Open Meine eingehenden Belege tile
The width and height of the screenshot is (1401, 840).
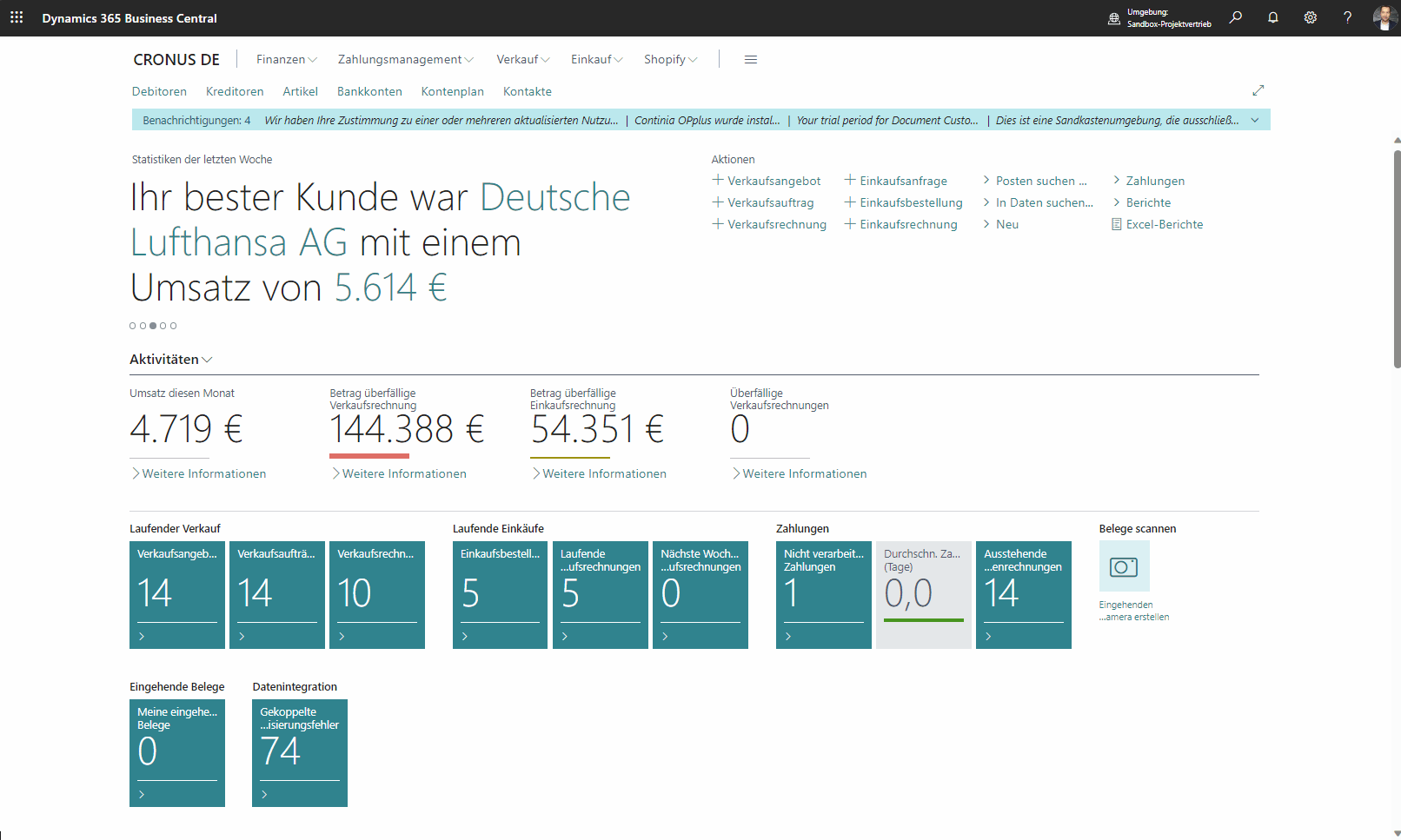177,753
